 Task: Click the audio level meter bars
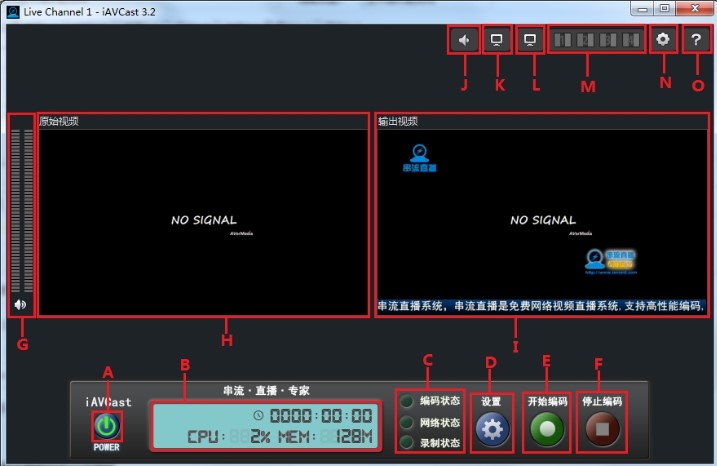[22, 210]
